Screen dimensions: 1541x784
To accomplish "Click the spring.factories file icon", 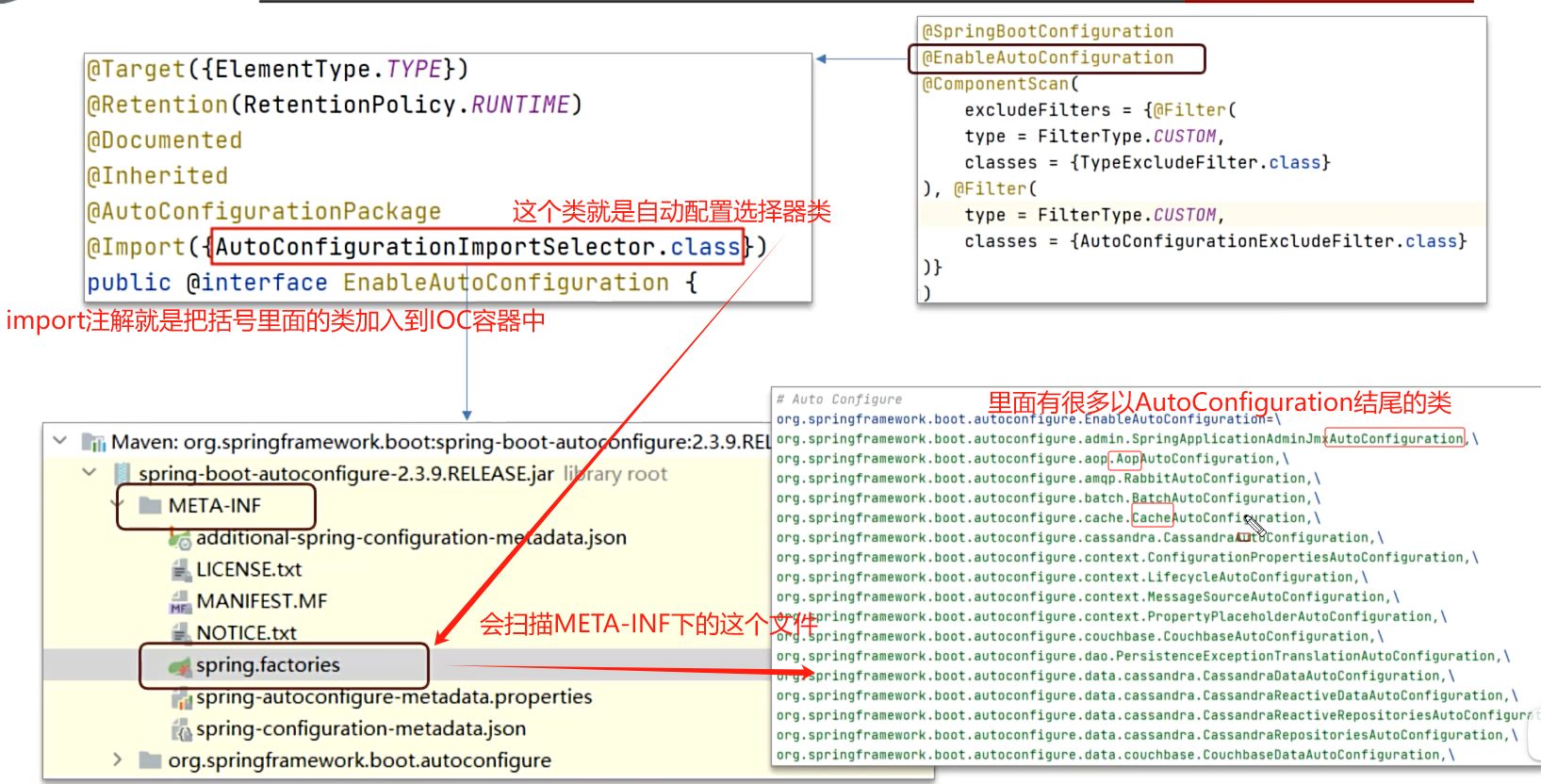I will pyautogui.click(x=180, y=666).
